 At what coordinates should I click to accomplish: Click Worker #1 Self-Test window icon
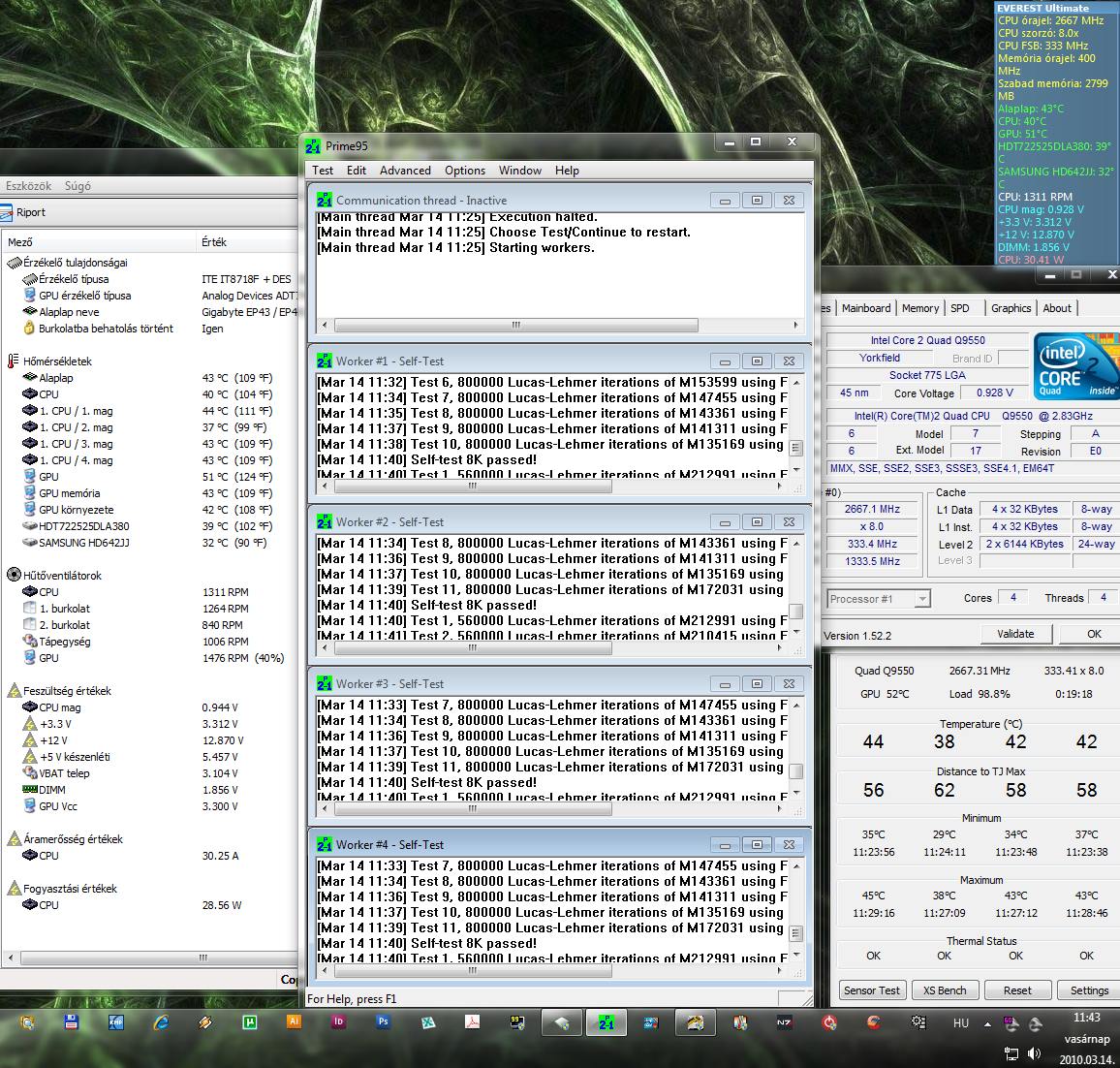click(x=325, y=361)
